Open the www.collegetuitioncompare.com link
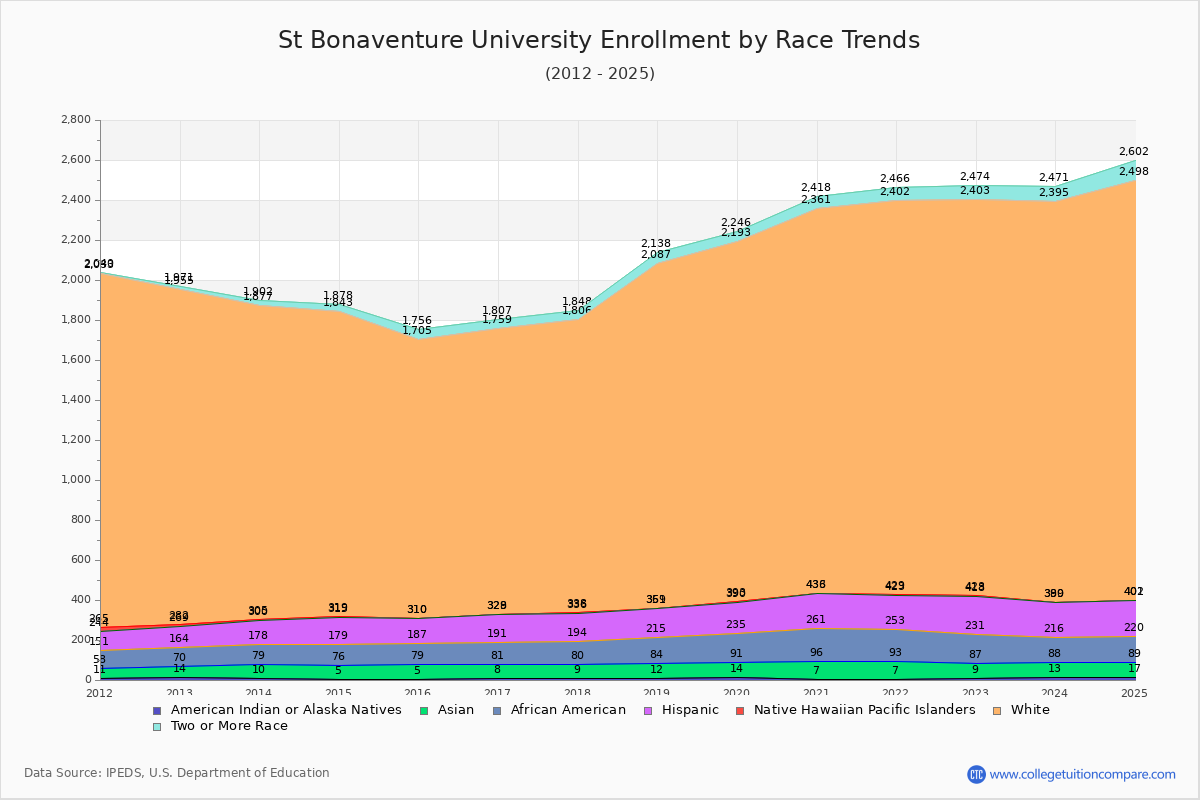The width and height of the screenshot is (1200, 800). pyautogui.click(x=1083, y=774)
